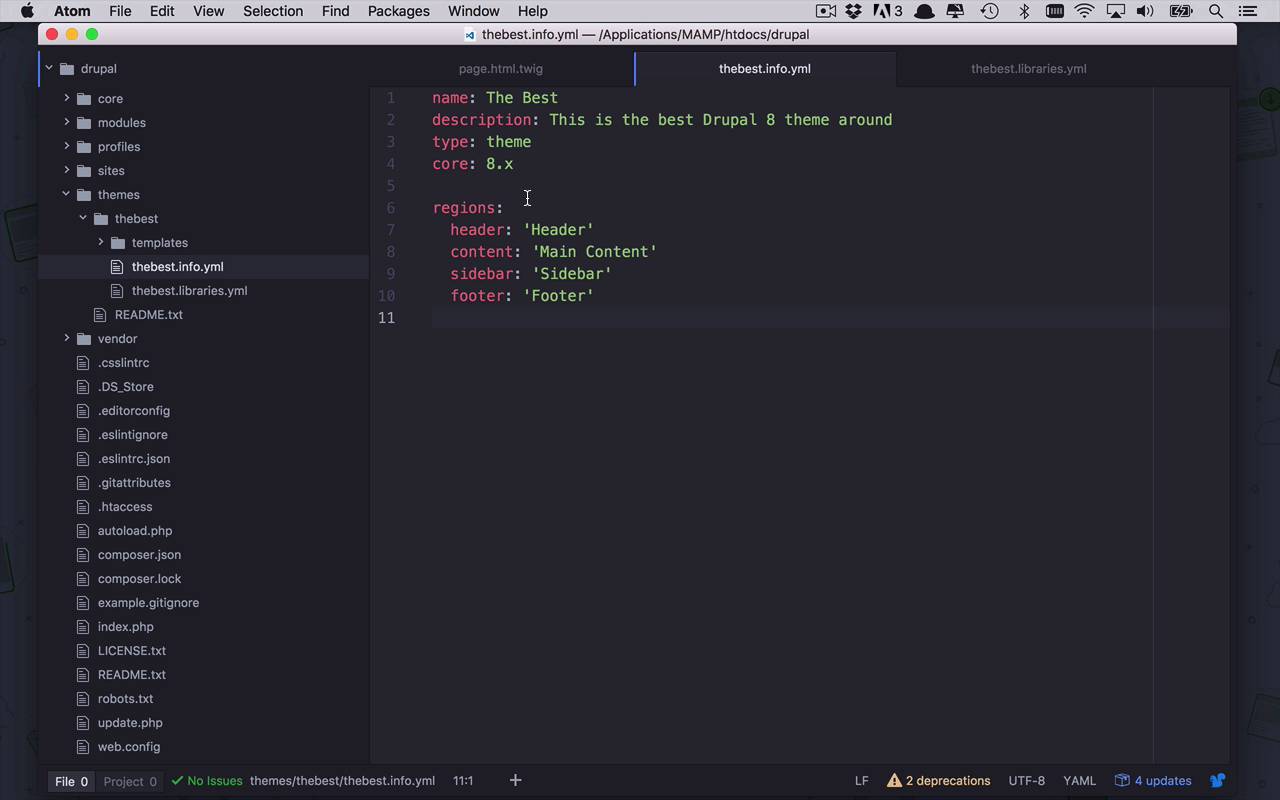Image resolution: width=1280 pixels, height=800 pixels.
Task: Expand the vendor folder chevron
Action: (x=67, y=338)
